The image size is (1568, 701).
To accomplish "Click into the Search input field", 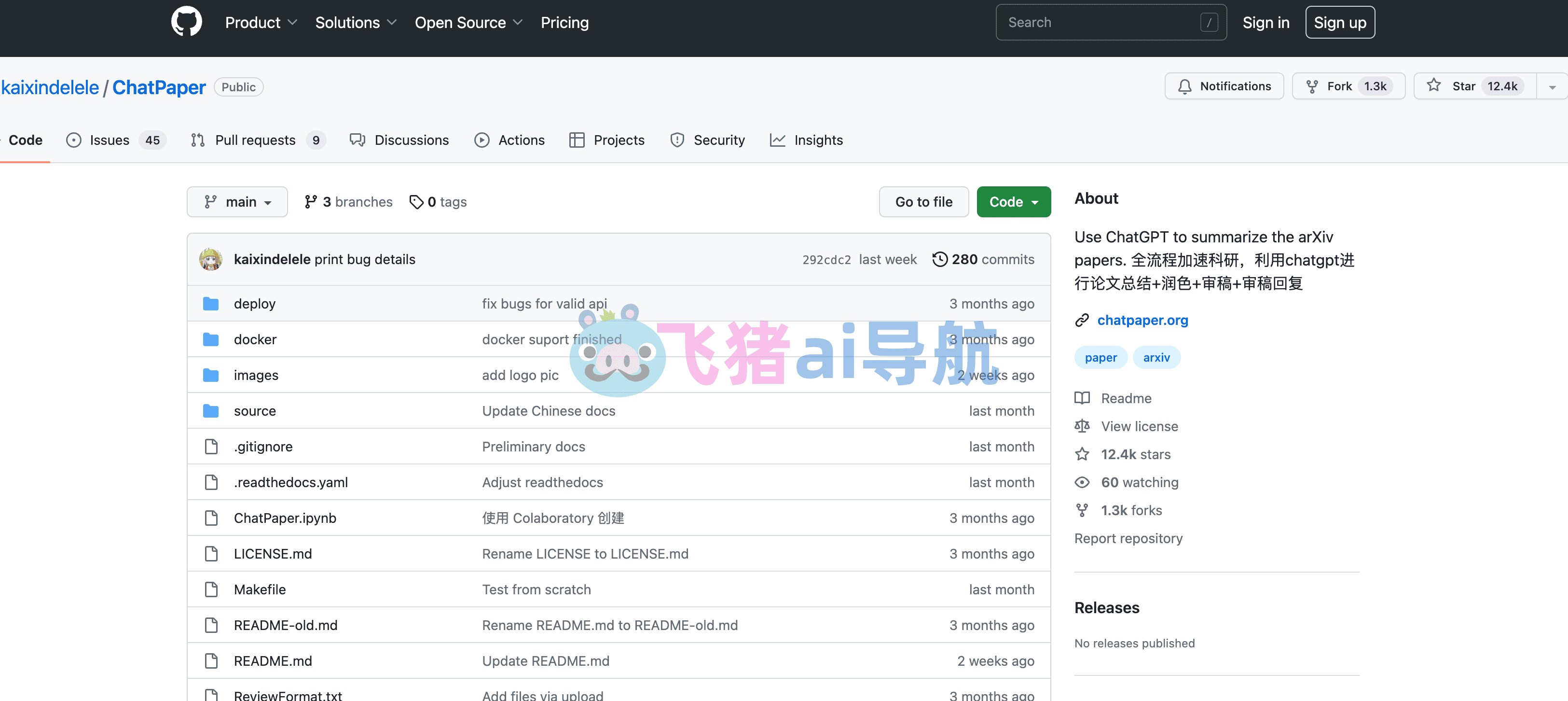I will pos(1111,23).
